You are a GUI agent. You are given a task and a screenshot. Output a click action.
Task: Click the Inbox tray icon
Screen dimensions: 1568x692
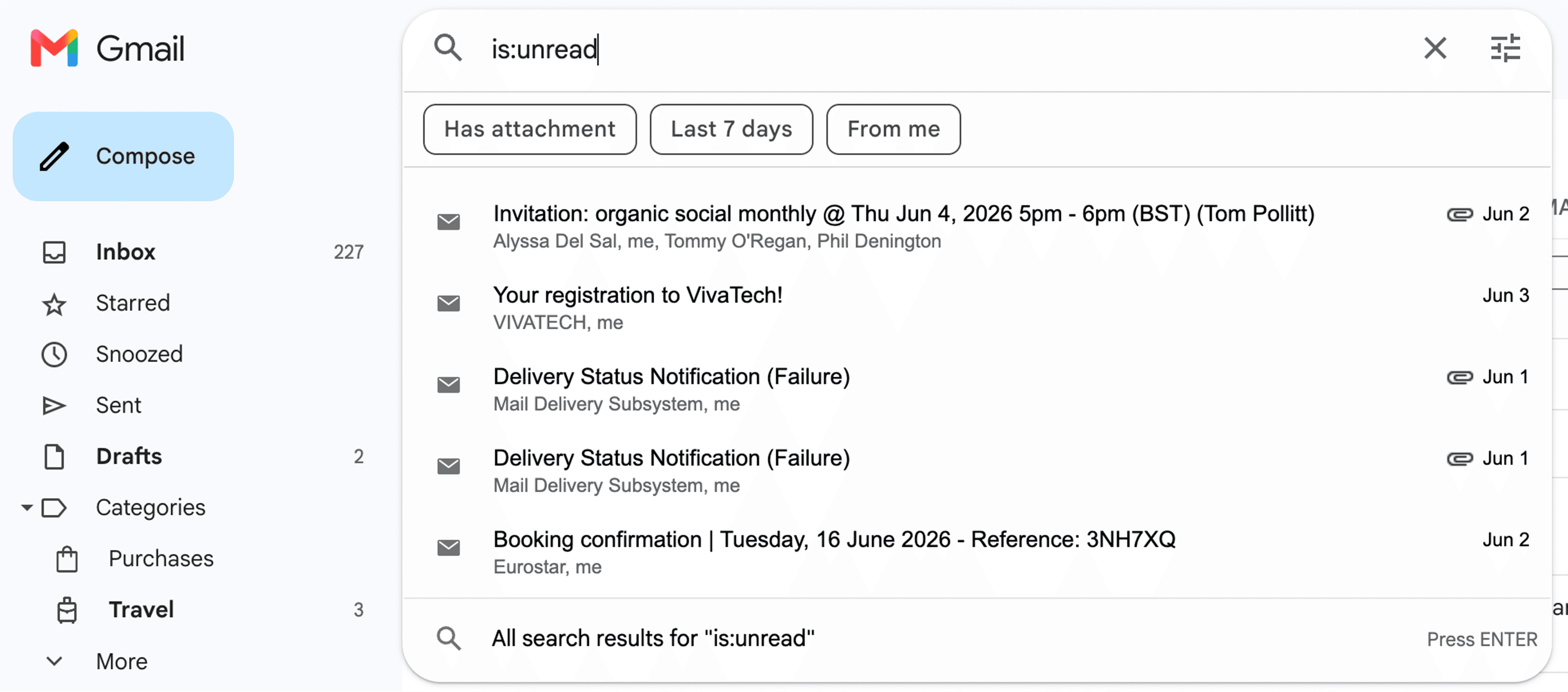pyautogui.click(x=54, y=252)
